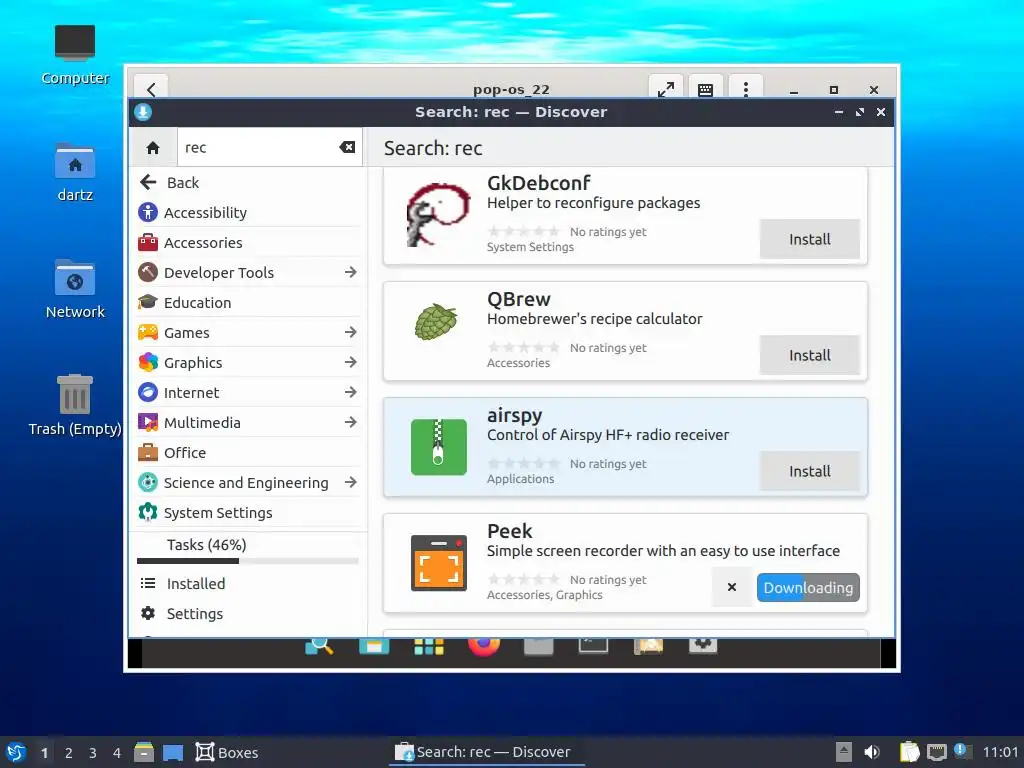The height and width of the screenshot is (768, 1024).
Task: Expand Science and Engineering arrow
Action: [x=351, y=482]
